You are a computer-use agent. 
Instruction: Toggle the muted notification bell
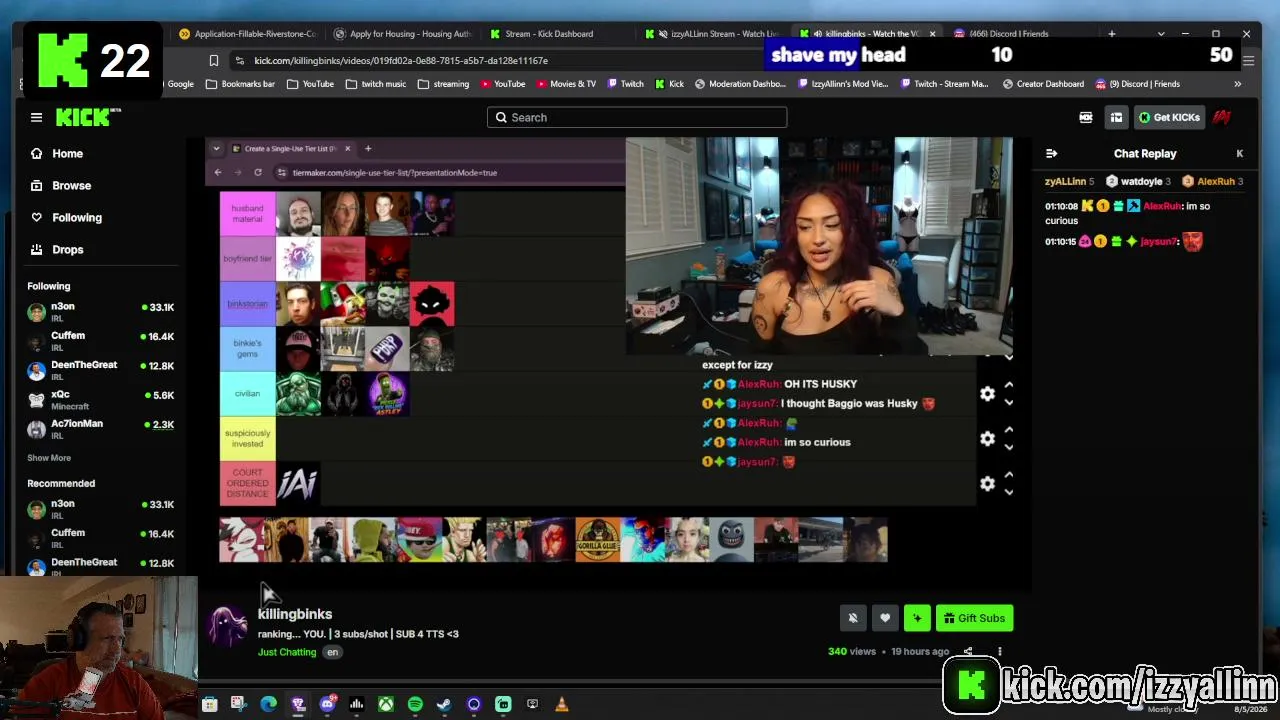(853, 618)
